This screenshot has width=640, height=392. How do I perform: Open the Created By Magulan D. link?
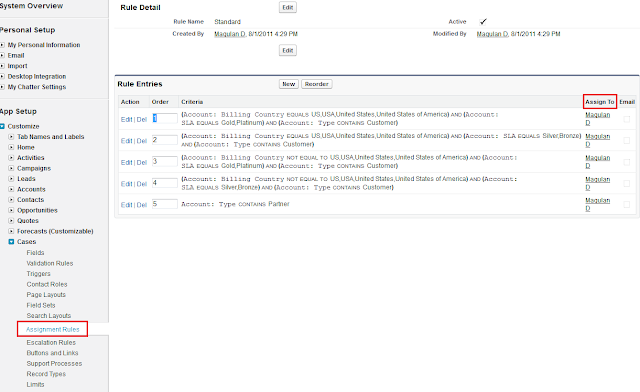pos(230,34)
